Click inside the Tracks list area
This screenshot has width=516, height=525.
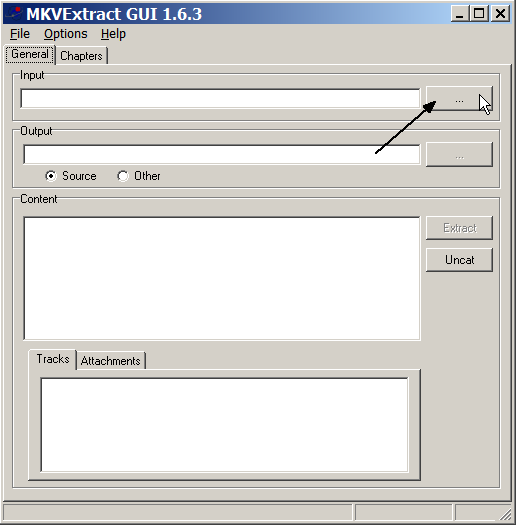tap(224, 425)
